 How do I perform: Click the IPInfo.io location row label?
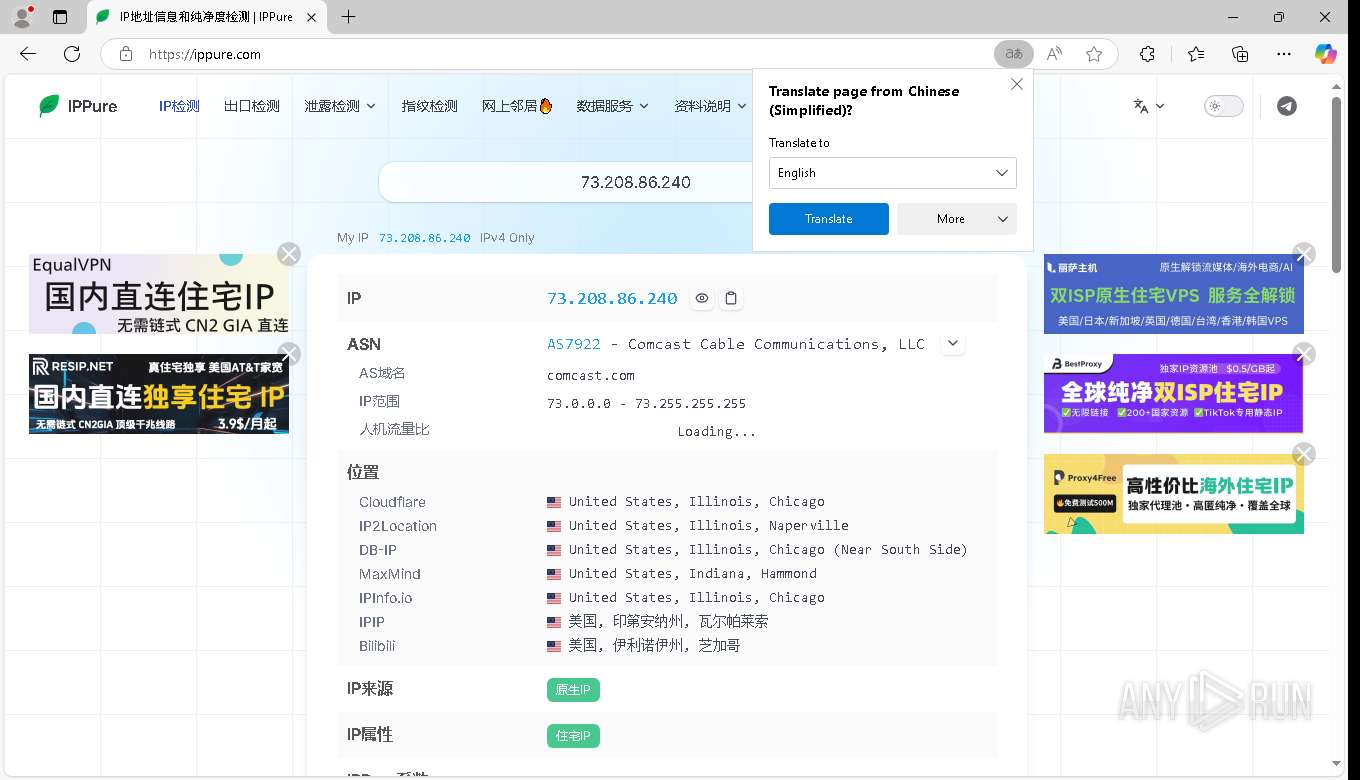pos(386,598)
